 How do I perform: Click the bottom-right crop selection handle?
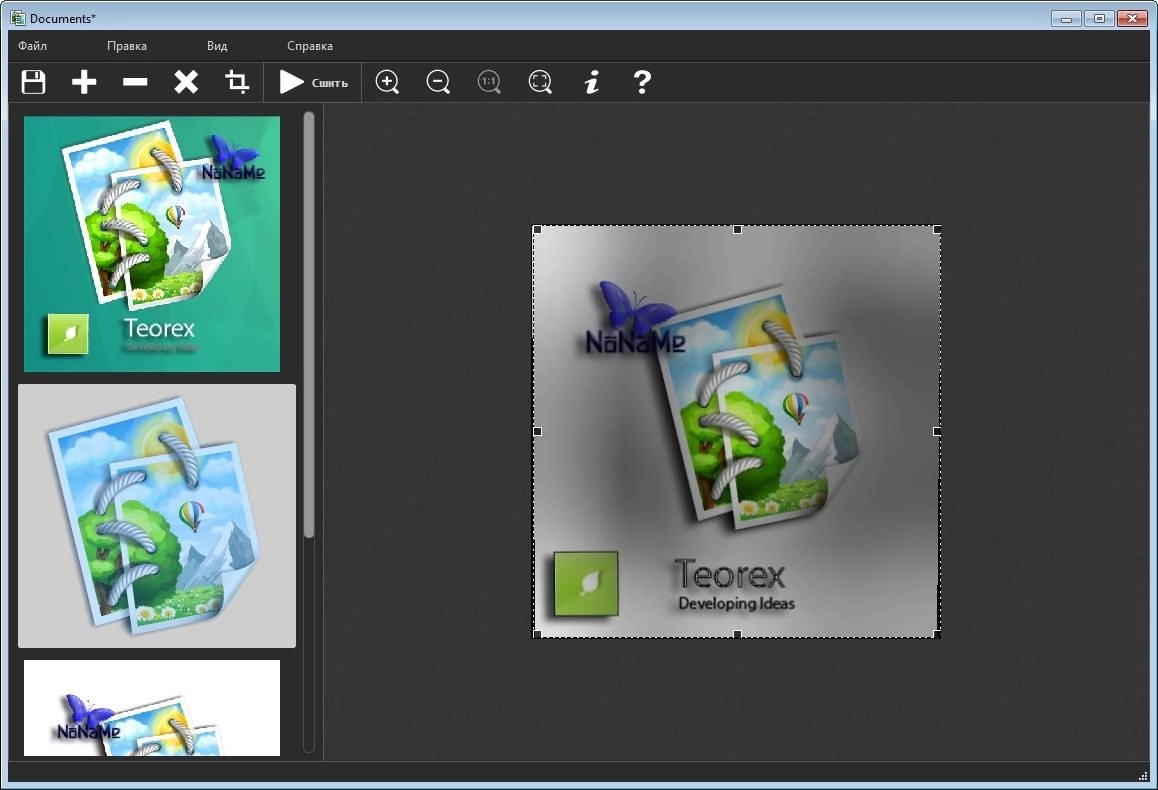point(936,633)
